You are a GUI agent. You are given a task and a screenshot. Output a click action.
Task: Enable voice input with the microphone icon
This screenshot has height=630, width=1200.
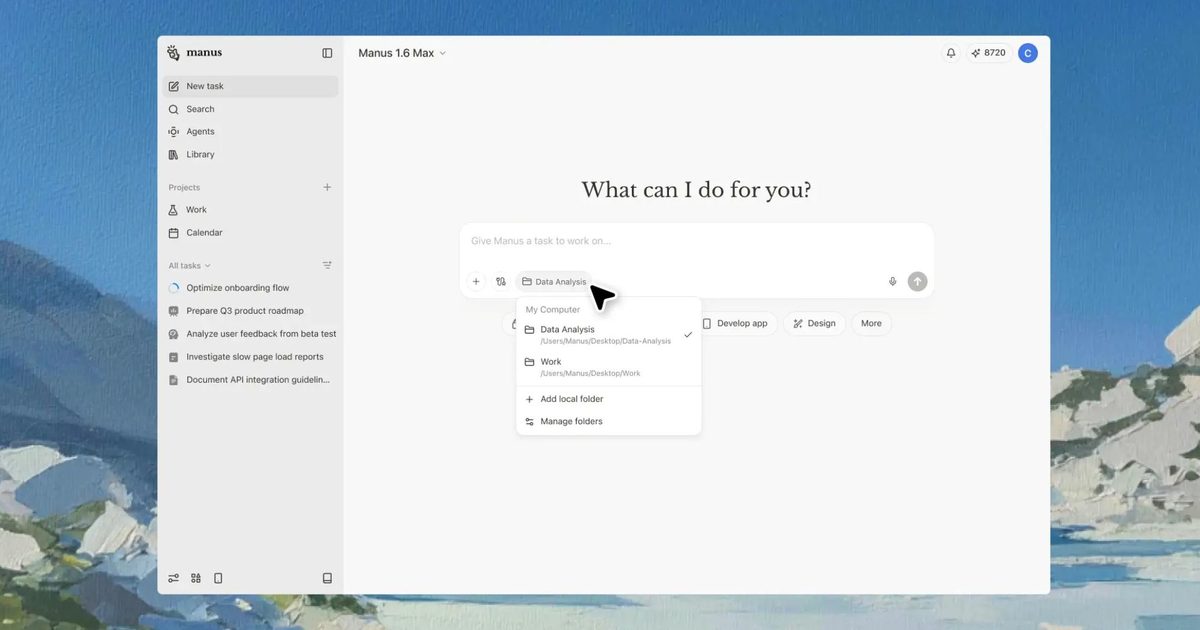click(892, 281)
